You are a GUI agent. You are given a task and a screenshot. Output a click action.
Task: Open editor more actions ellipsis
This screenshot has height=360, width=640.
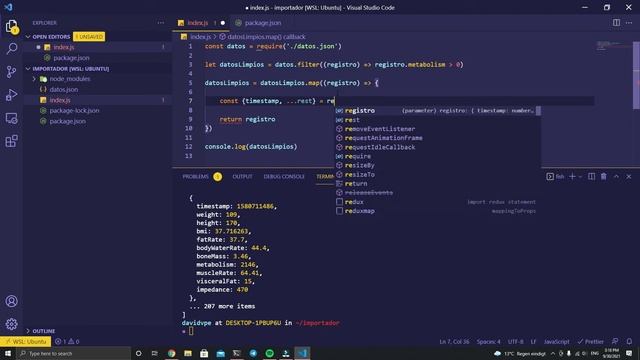pyautogui.click(x=629, y=23)
